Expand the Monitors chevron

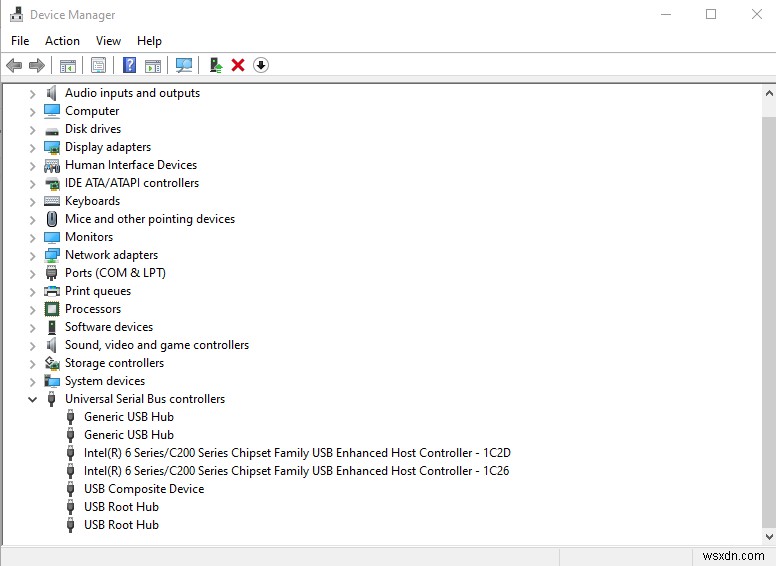pos(32,237)
